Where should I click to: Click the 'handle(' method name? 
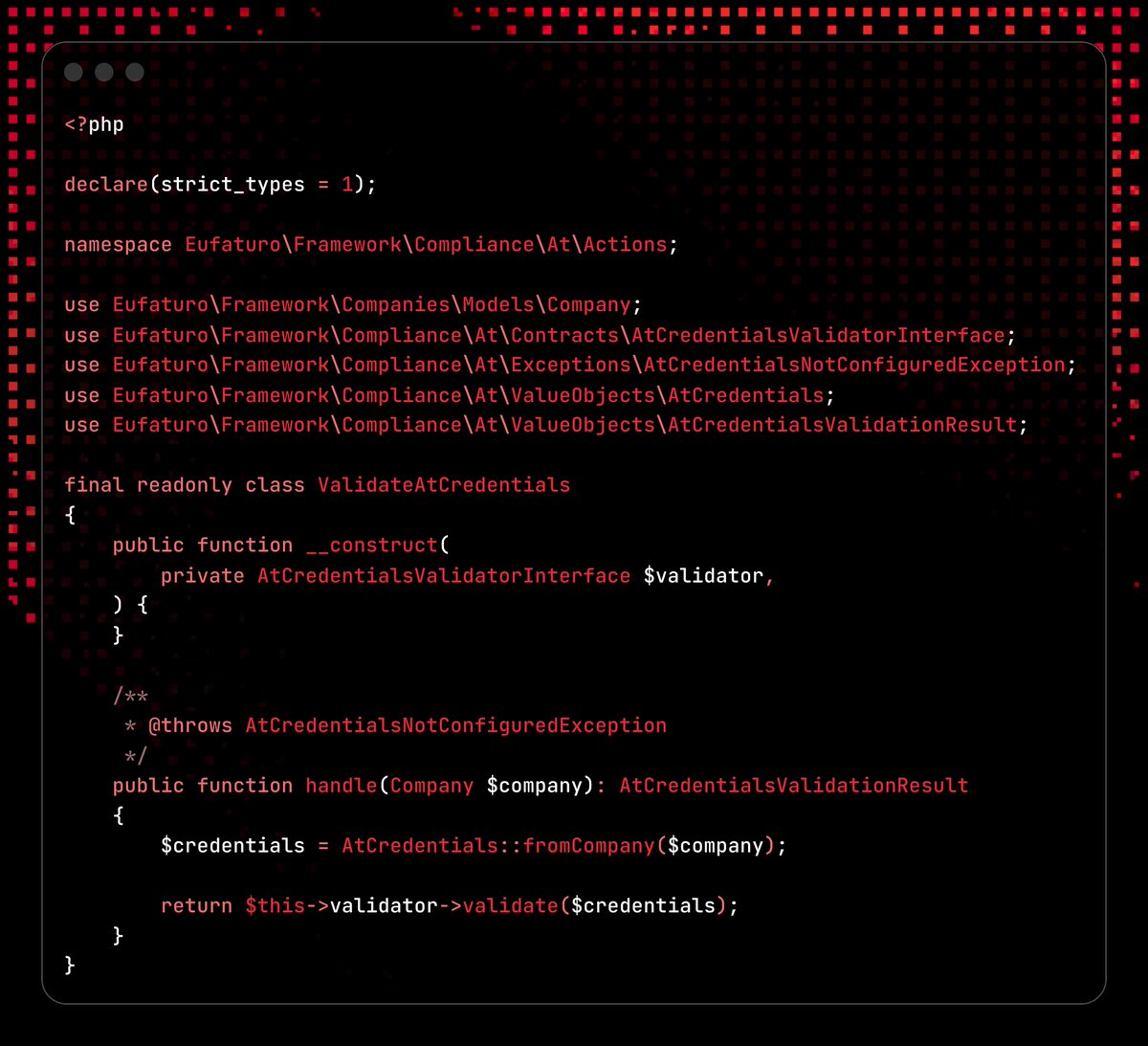tap(346, 786)
